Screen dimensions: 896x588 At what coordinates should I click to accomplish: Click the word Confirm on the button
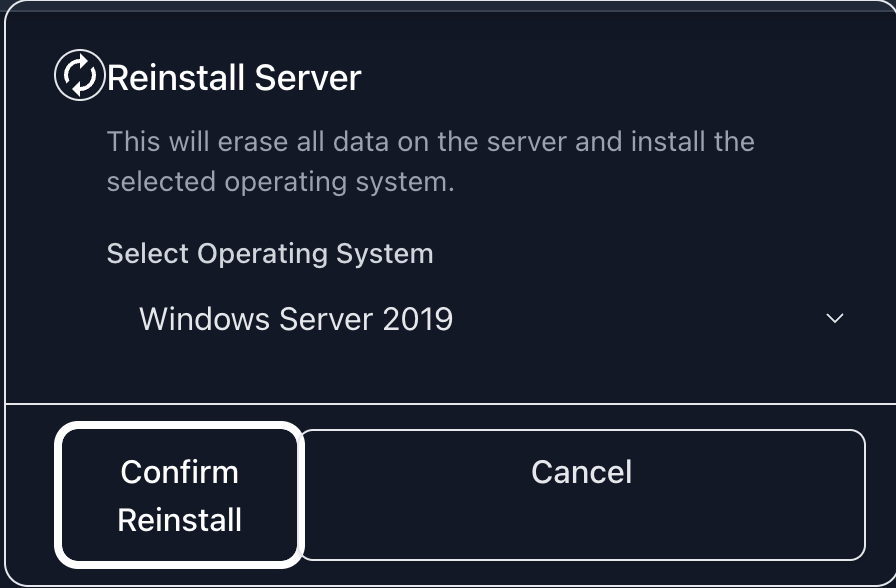coord(180,472)
